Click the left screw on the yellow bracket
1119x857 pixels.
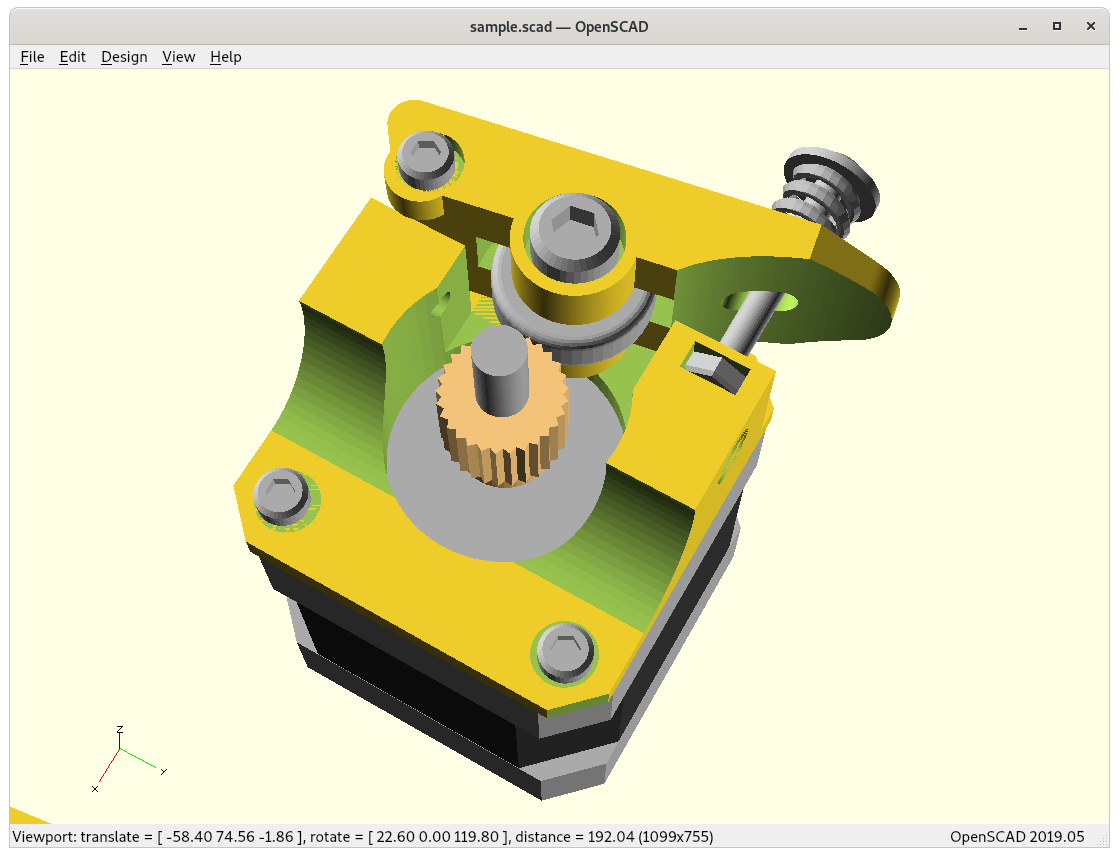point(282,496)
